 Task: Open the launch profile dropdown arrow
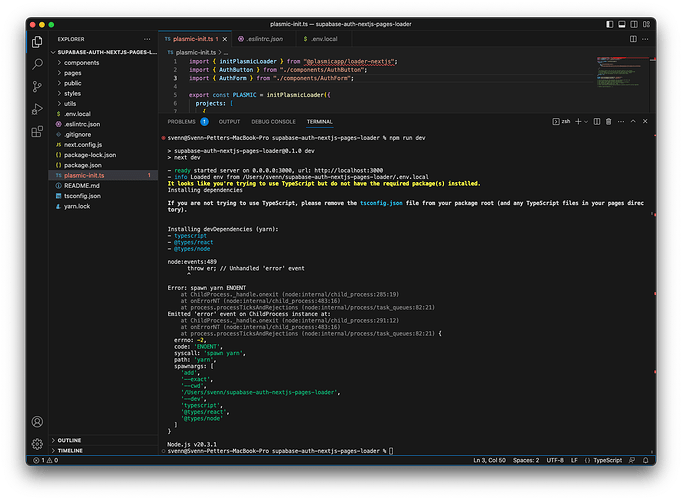[x=586, y=122]
